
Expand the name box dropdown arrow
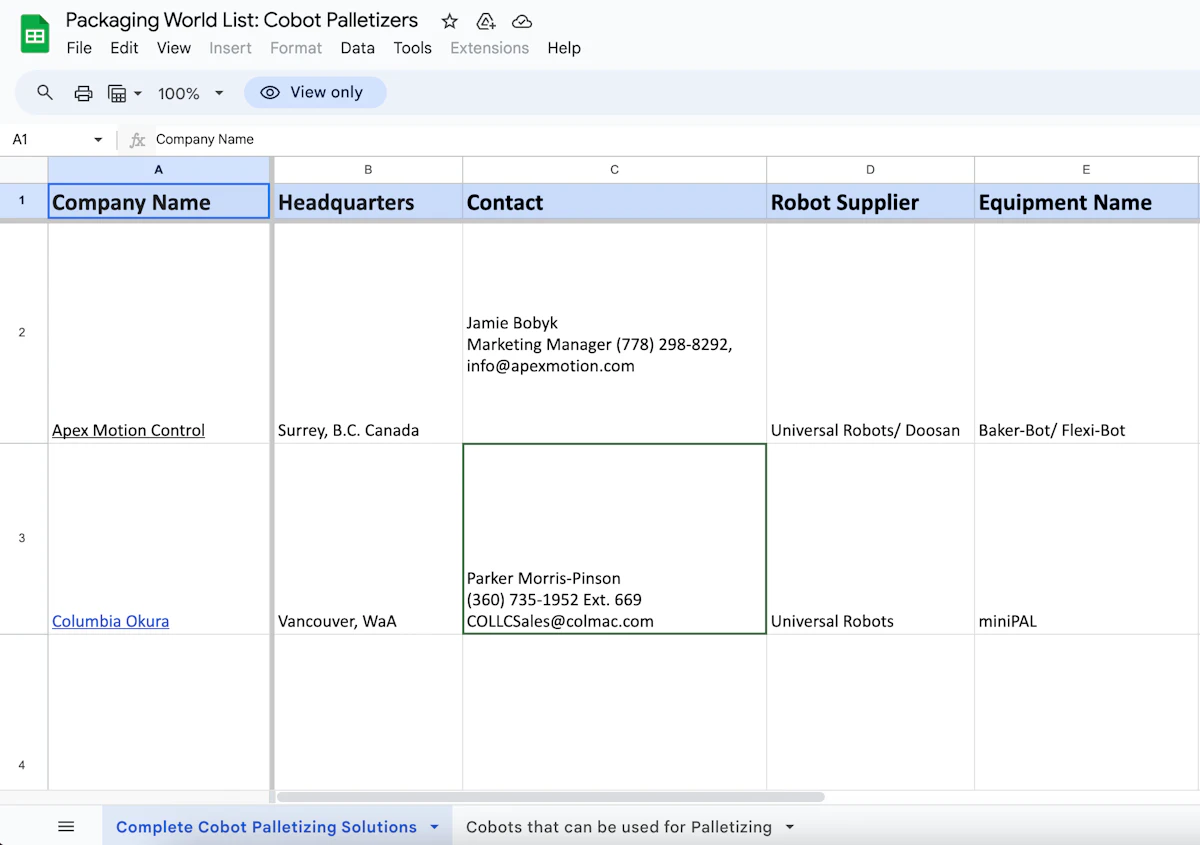(98, 140)
